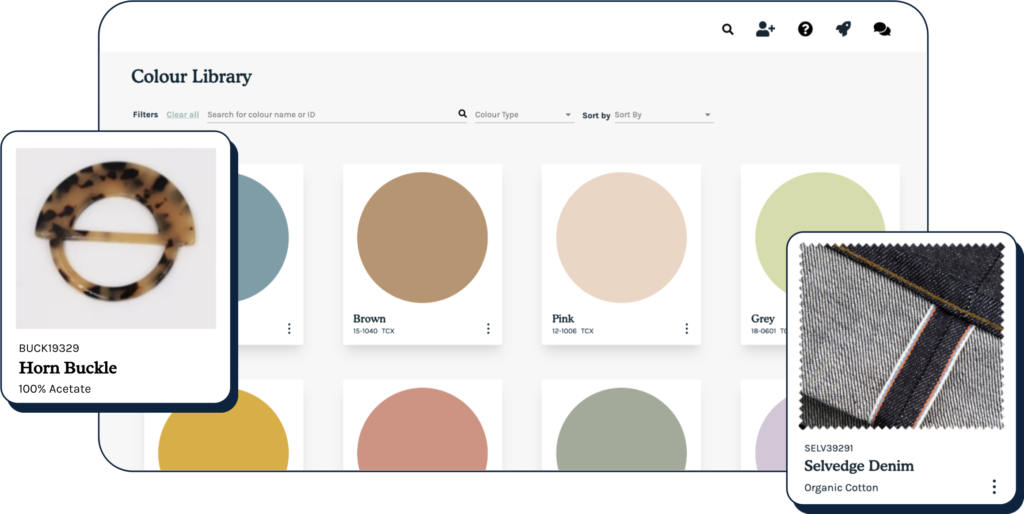Select the yellow colour swatch circle

223,431
